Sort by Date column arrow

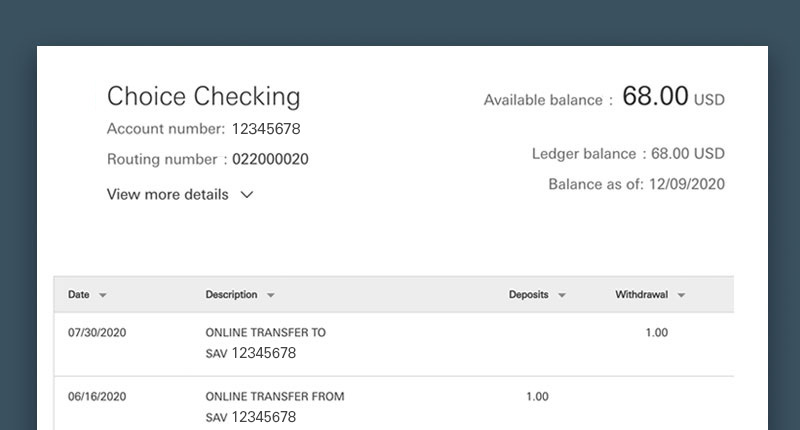click(x=103, y=295)
